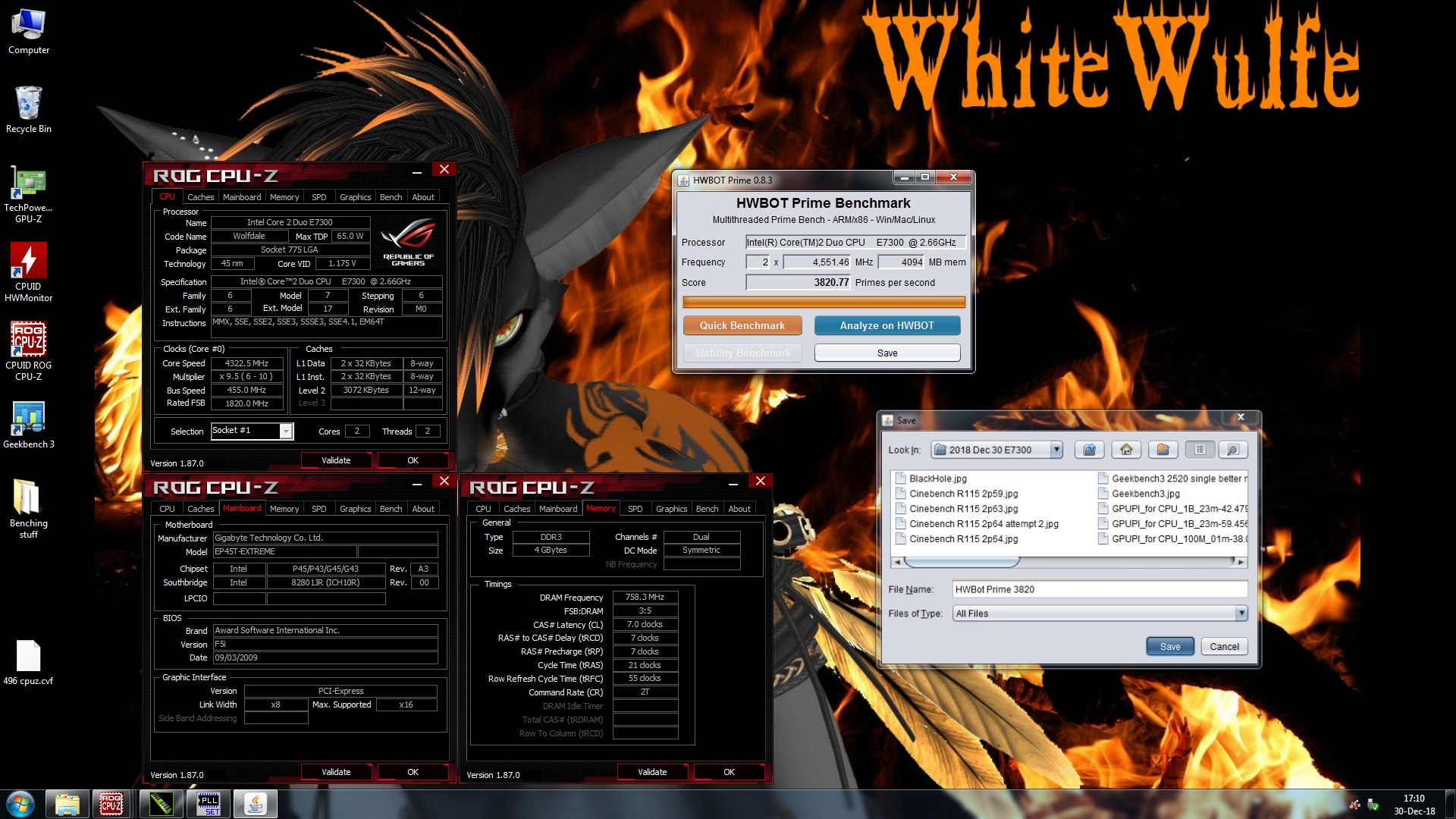Switch to List view in Save dialog

(1200, 450)
